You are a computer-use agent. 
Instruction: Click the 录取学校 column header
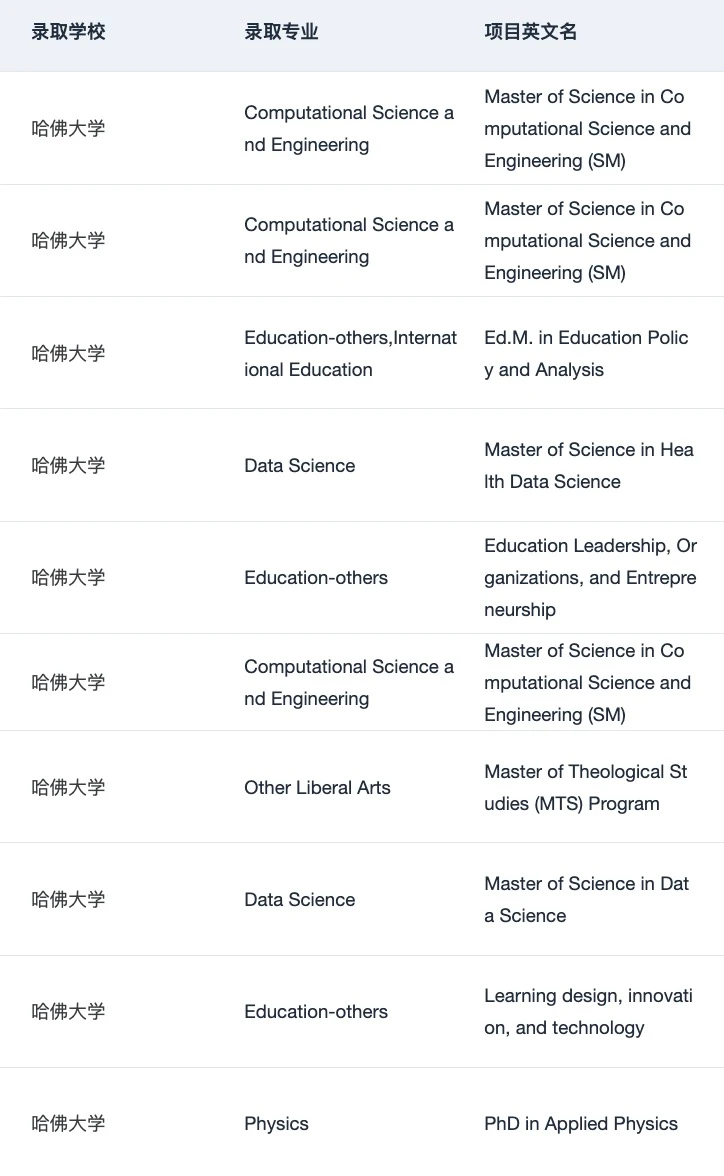click(x=68, y=32)
